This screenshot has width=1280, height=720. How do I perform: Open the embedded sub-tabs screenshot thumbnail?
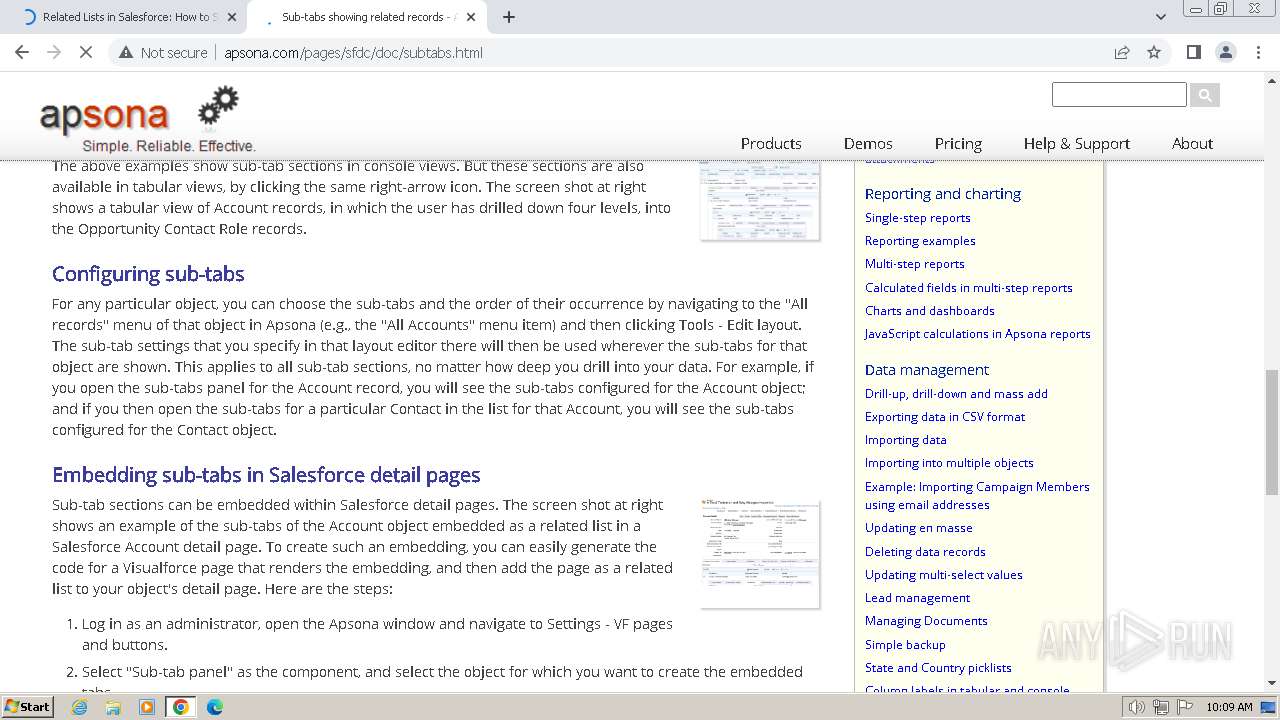click(760, 553)
